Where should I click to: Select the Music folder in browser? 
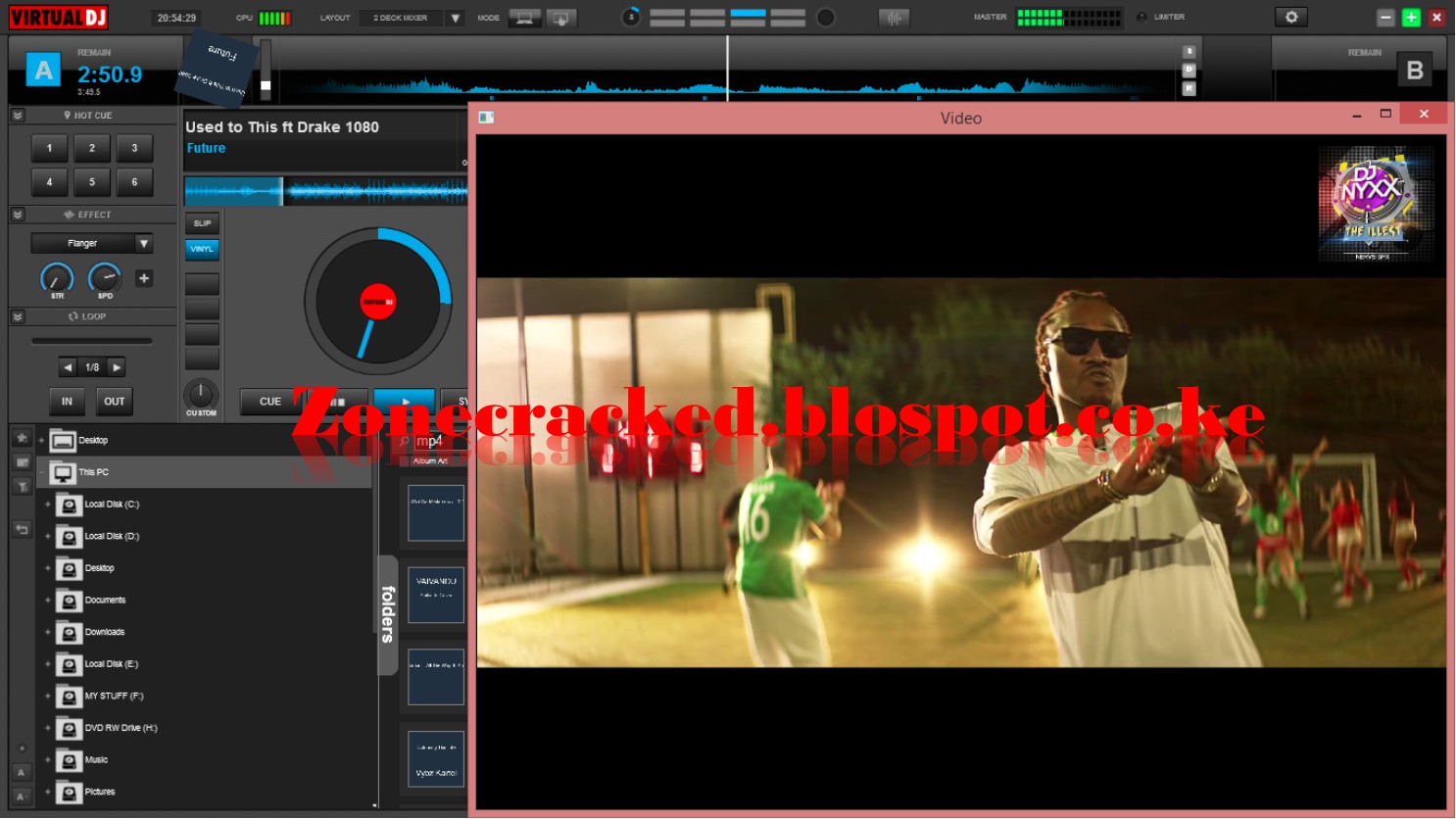[96, 760]
